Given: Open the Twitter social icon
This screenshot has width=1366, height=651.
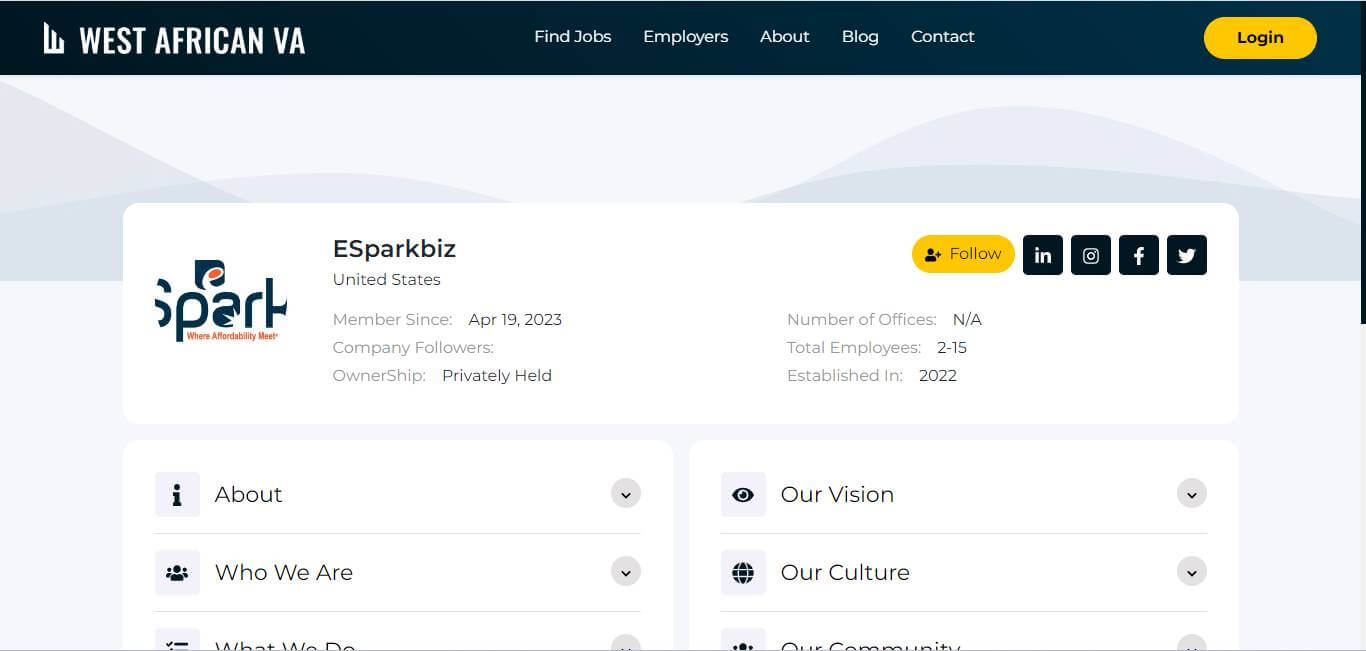Looking at the screenshot, I should click(1186, 255).
